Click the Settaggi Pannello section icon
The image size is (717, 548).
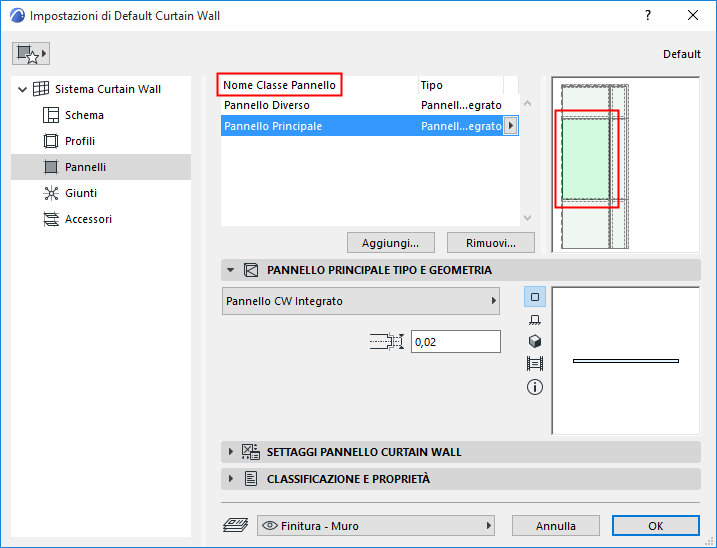[x=251, y=452]
